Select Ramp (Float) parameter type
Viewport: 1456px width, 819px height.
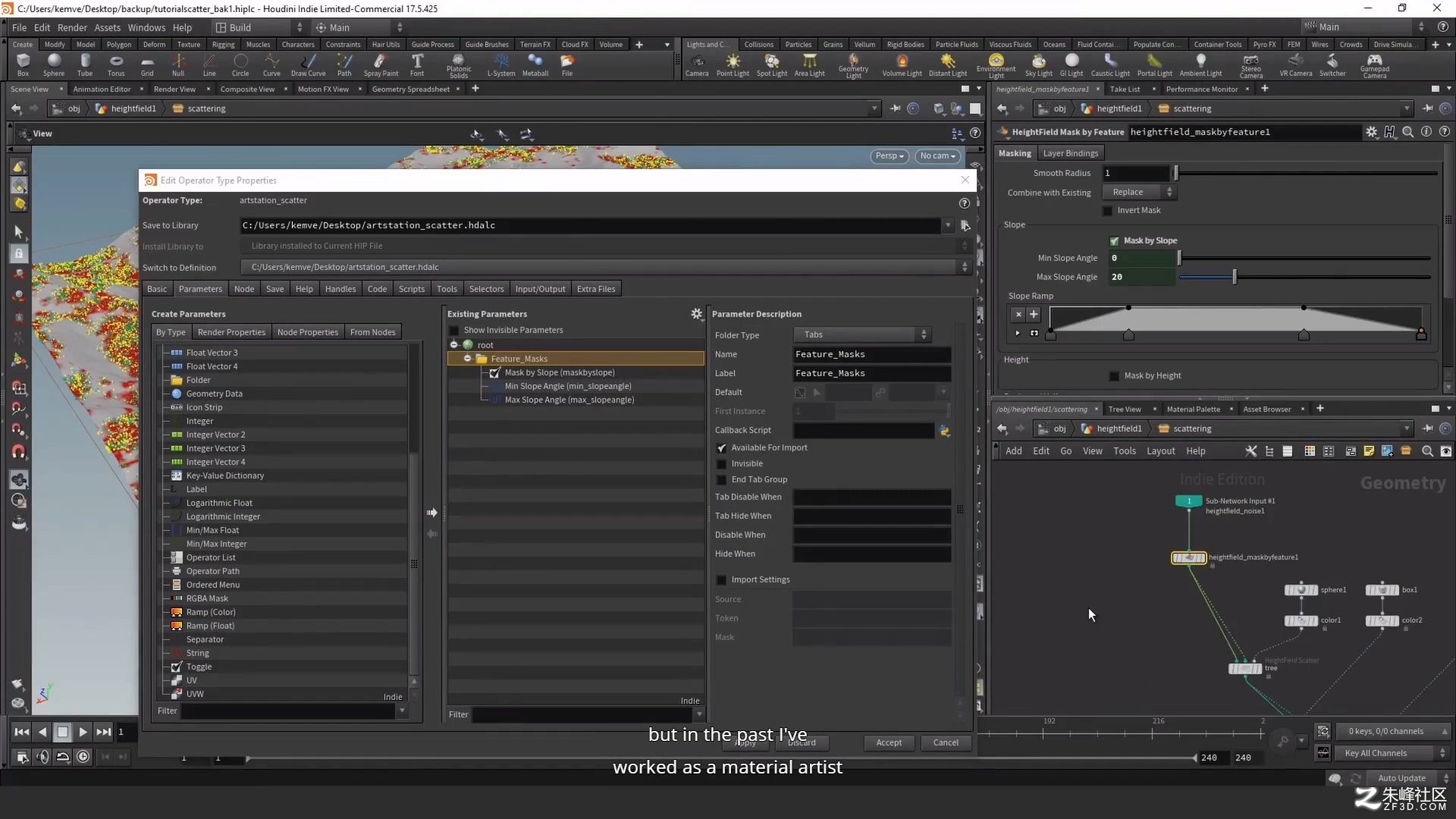coord(210,626)
